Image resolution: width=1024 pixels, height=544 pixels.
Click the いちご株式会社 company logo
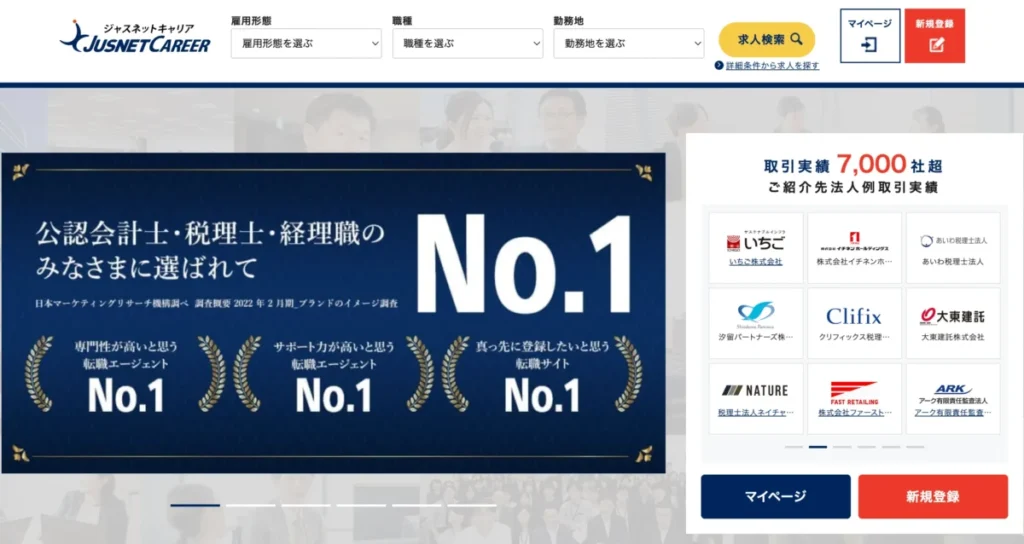(756, 242)
